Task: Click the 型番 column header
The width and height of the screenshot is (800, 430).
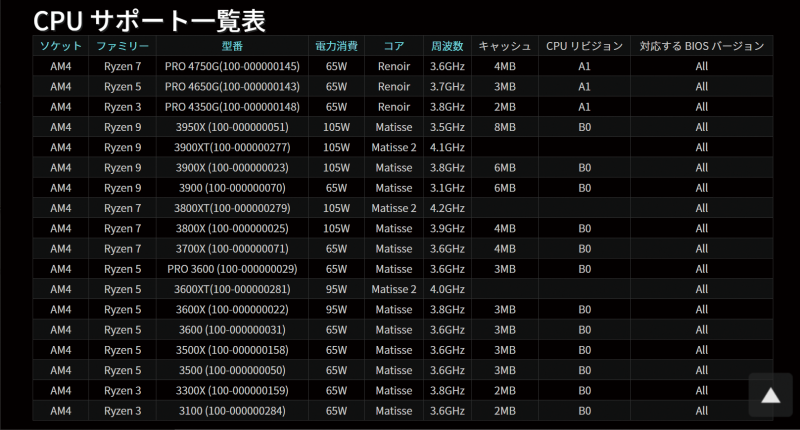Action: [232, 46]
